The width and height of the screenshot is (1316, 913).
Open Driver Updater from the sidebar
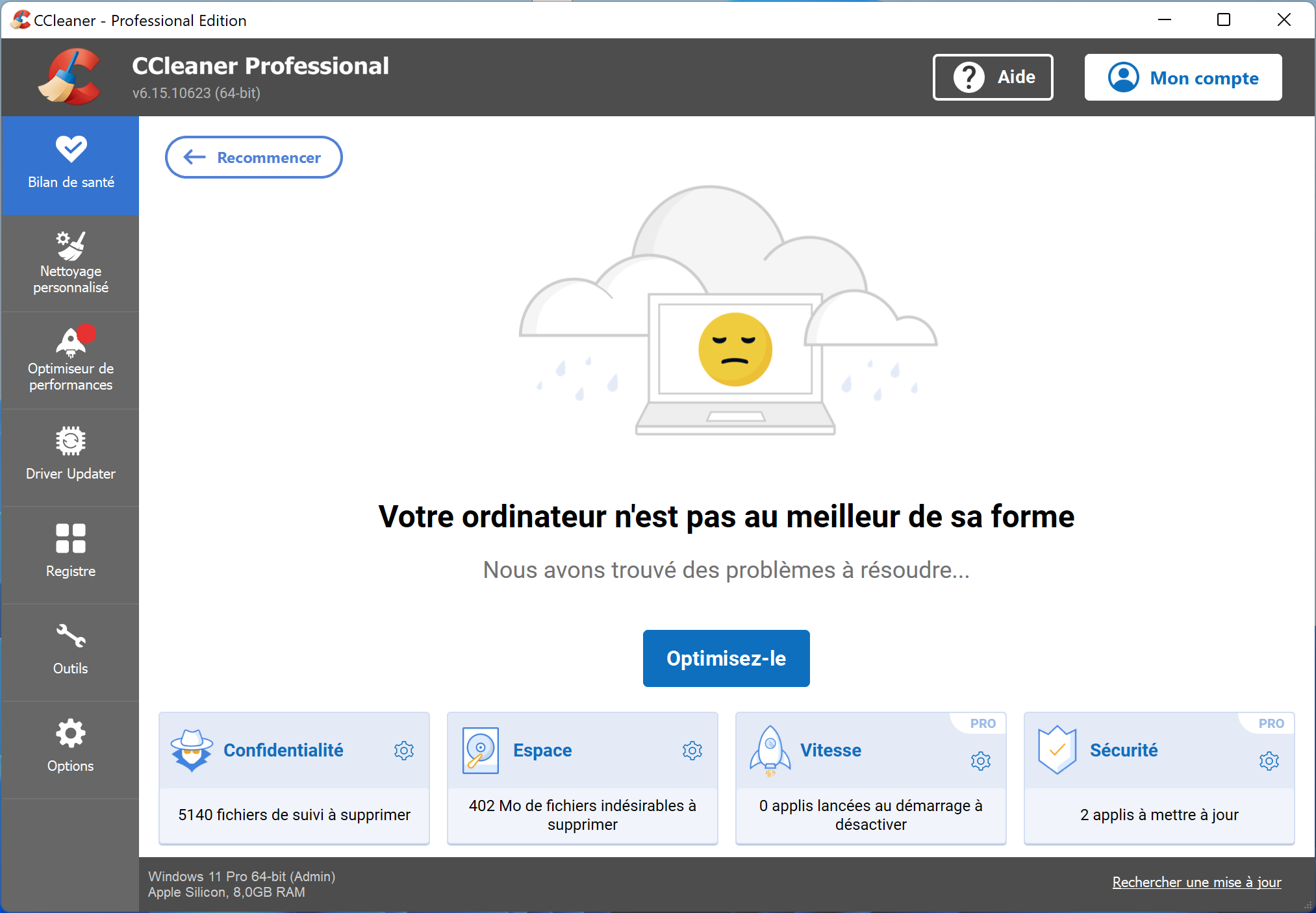70,458
